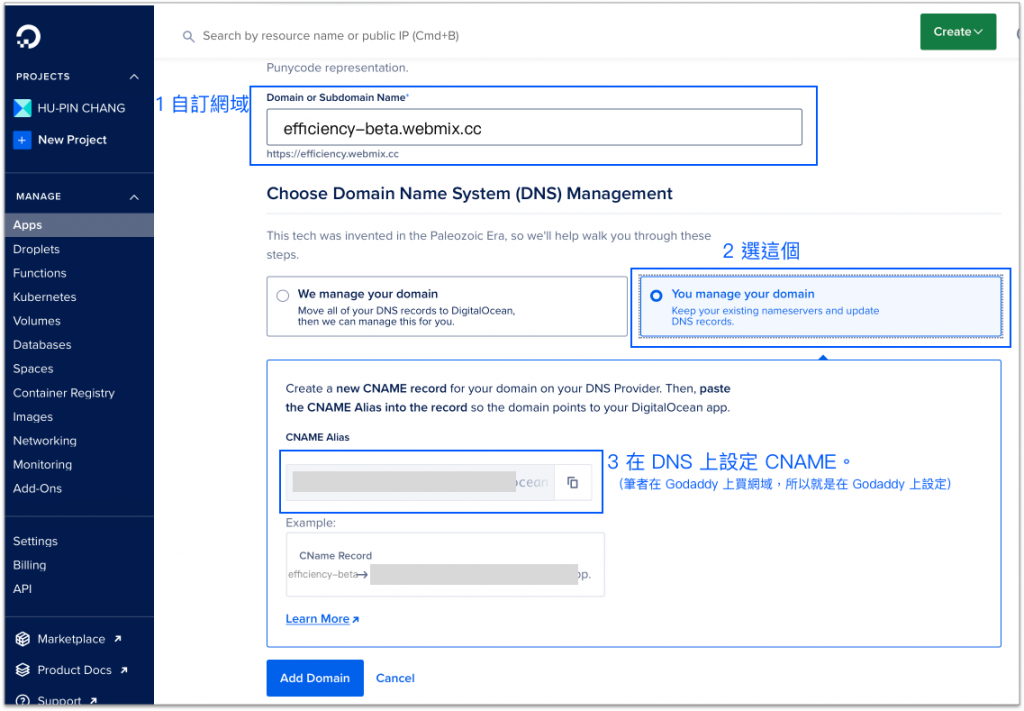Click the CNAME Alias value field
Image resolution: width=1024 pixels, height=711 pixels.
[x=421, y=482]
